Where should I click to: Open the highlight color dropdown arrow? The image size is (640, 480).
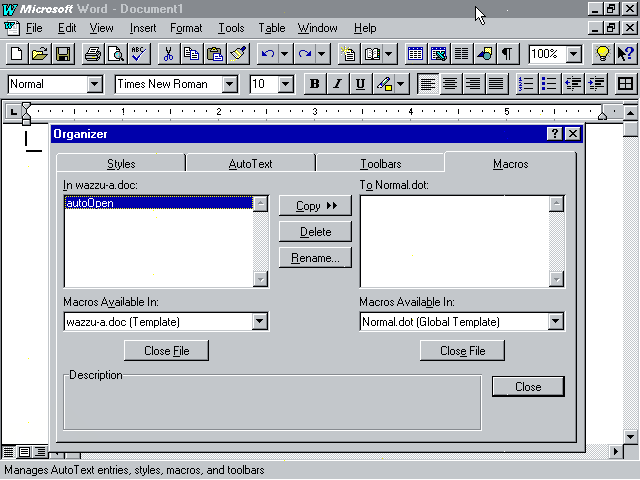tap(401, 84)
